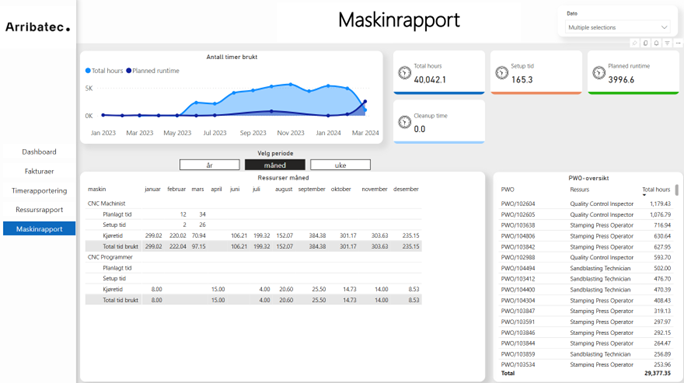
Task: Click the PWO column header
Action: point(507,189)
